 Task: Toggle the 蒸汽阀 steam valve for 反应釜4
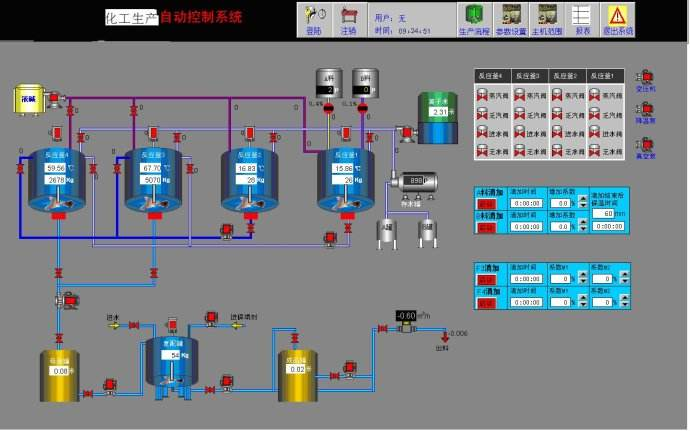[481, 95]
